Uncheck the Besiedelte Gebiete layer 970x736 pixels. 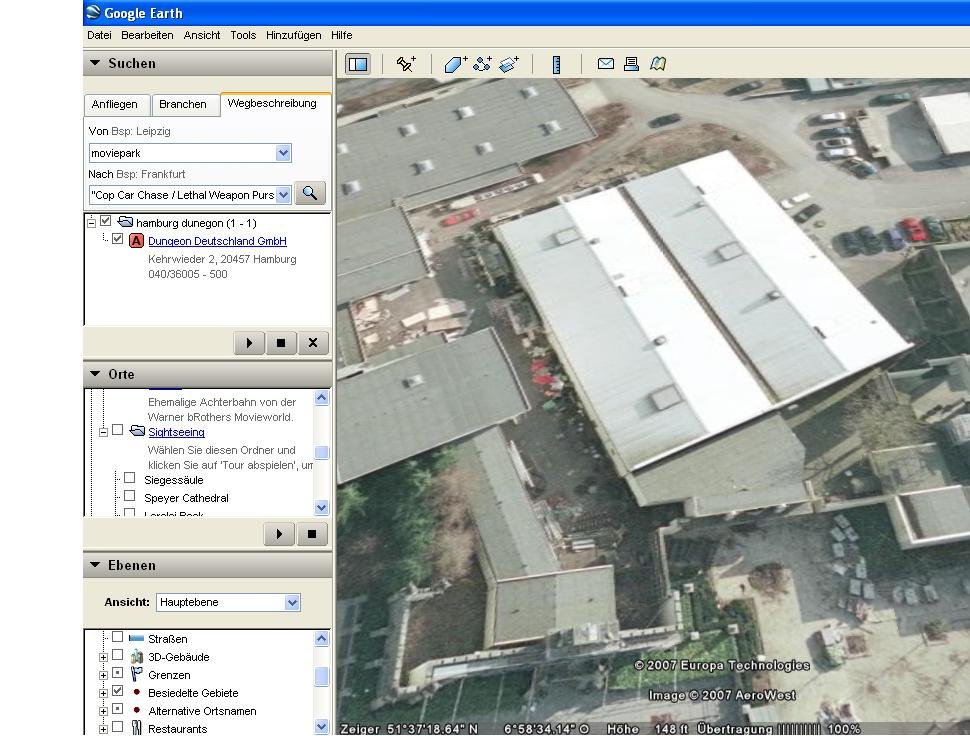click(118, 691)
